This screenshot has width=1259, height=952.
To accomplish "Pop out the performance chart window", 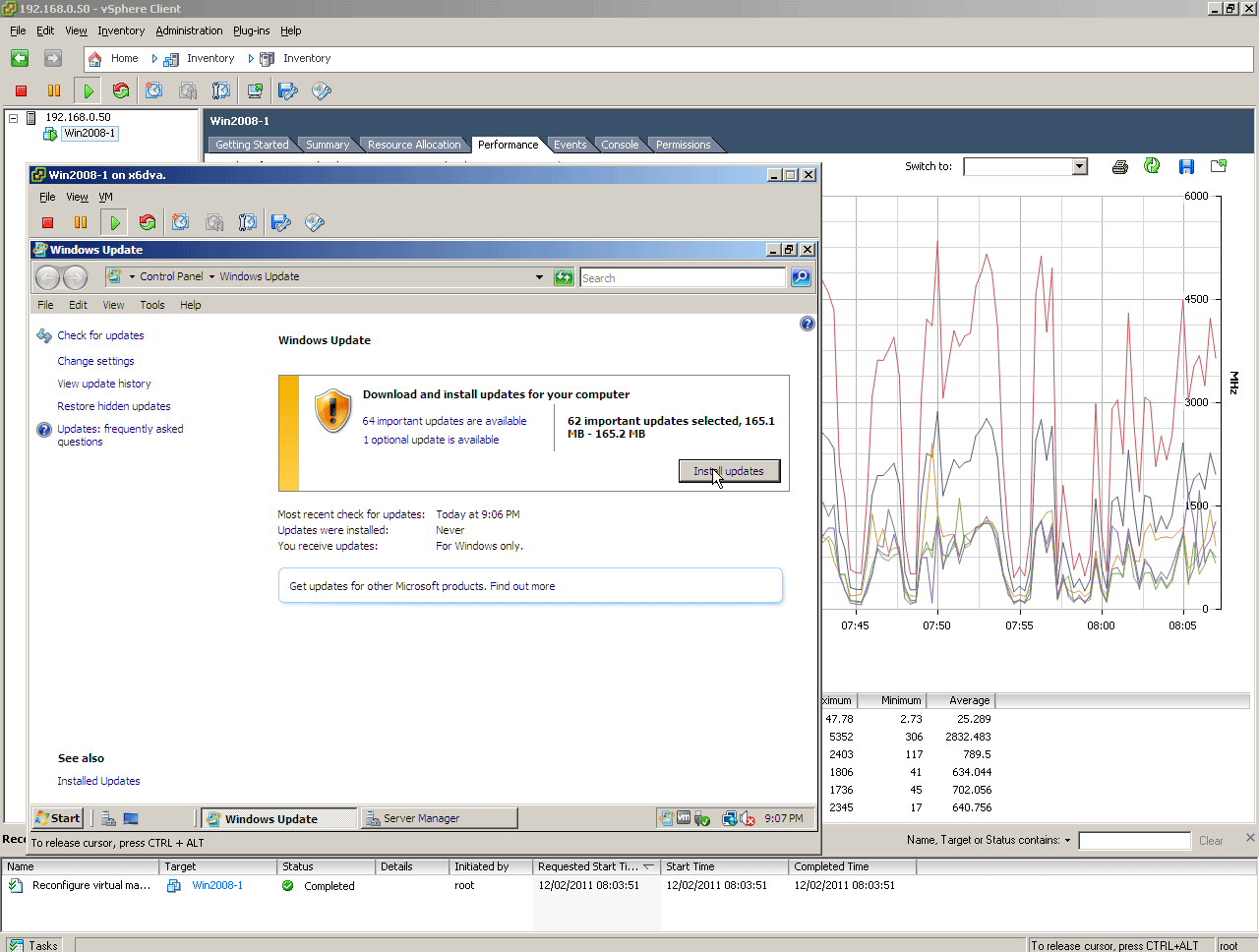I will point(1219,166).
